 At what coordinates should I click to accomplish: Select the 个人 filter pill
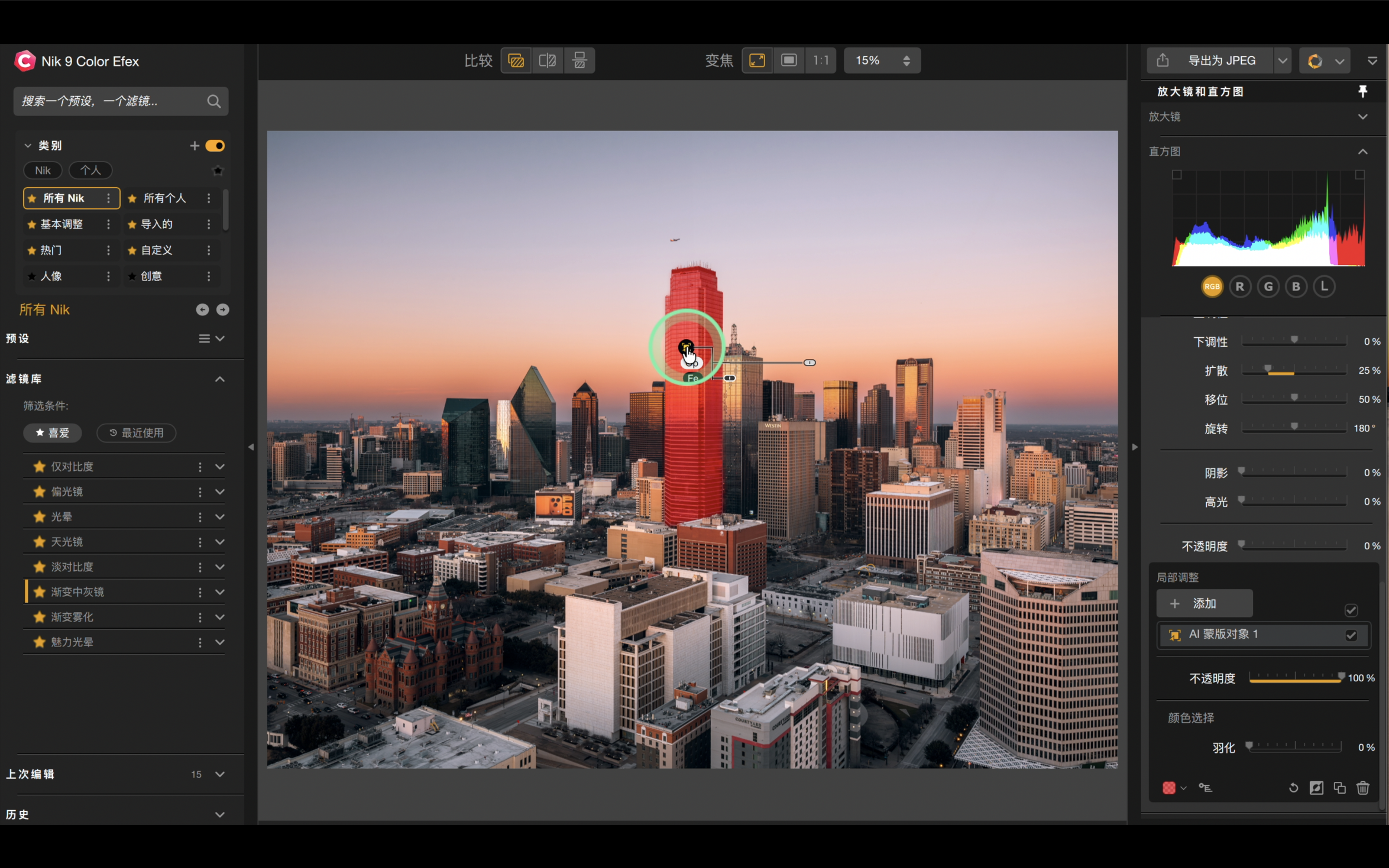click(x=90, y=170)
